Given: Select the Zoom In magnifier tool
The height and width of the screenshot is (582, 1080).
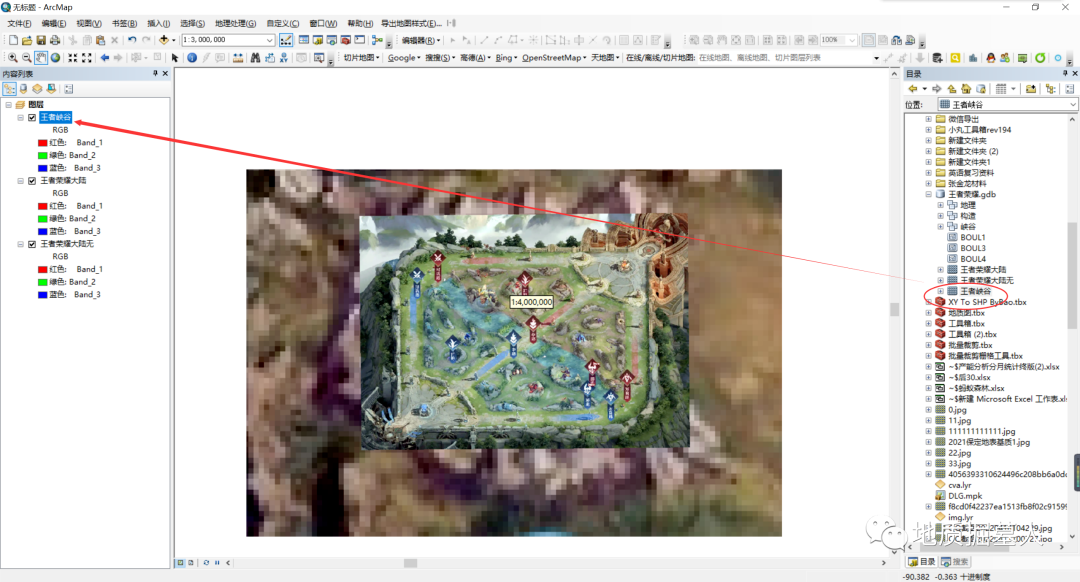Looking at the screenshot, I should (x=12, y=58).
